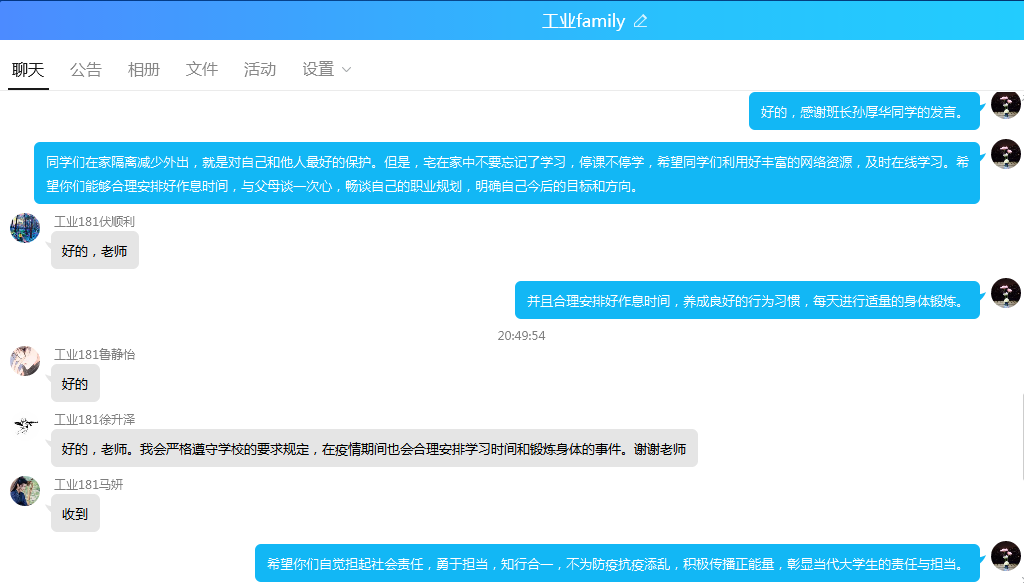Select message 希望你们自觉担起社会责任
Image resolution: width=1024 pixels, height=587 pixels.
[617, 563]
